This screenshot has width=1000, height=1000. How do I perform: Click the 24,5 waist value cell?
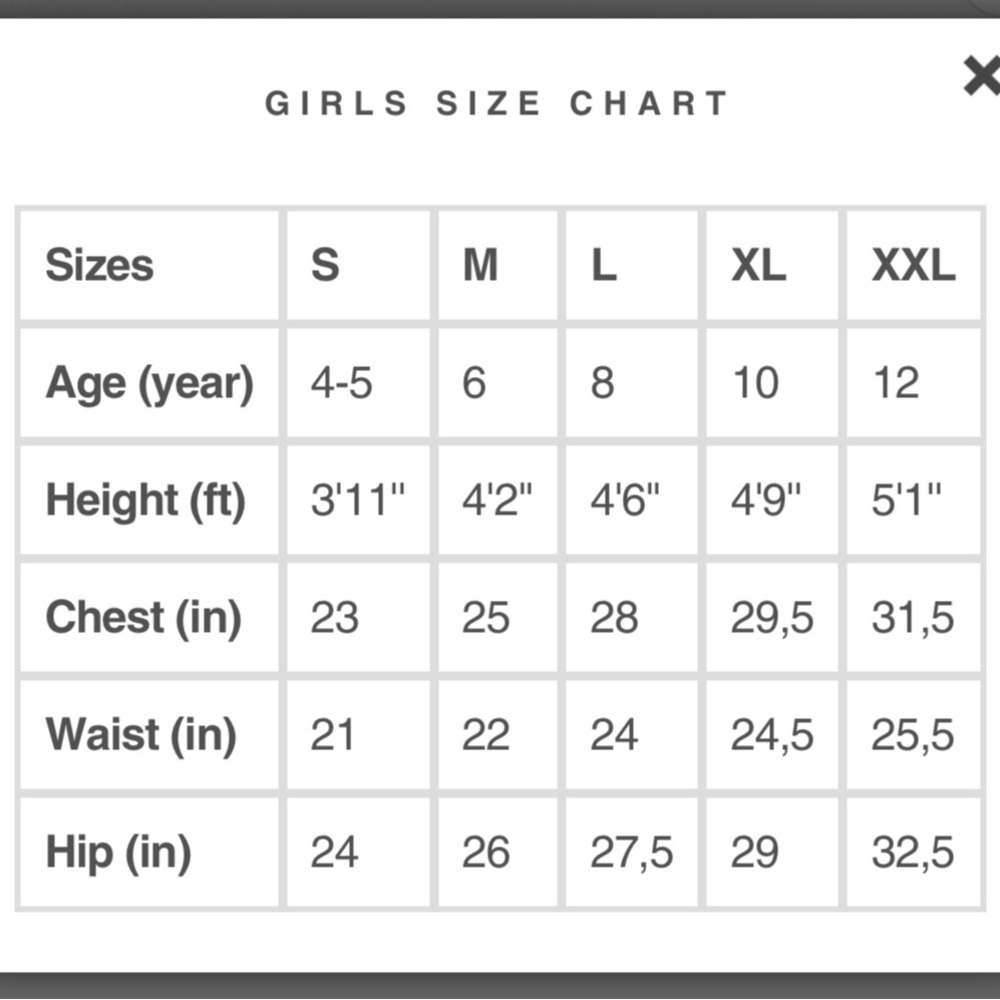[772, 735]
